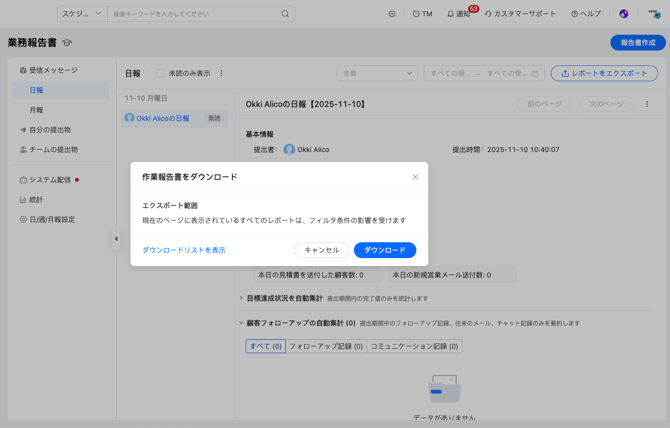Open 日/週/月報設定 in sidebar
Screen dimensions: 670x428
click(x=47, y=220)
